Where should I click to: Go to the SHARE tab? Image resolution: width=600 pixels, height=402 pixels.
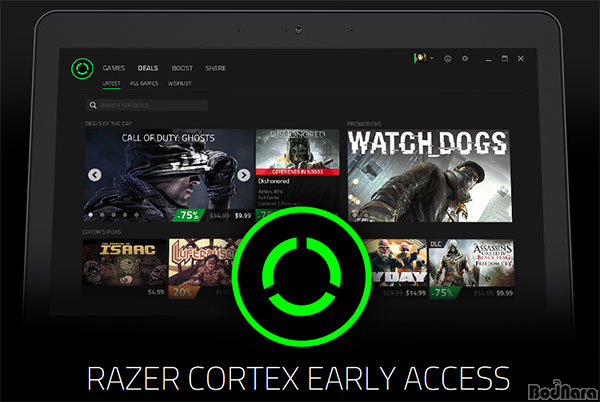pyautogui.click(x=215, y=68)
